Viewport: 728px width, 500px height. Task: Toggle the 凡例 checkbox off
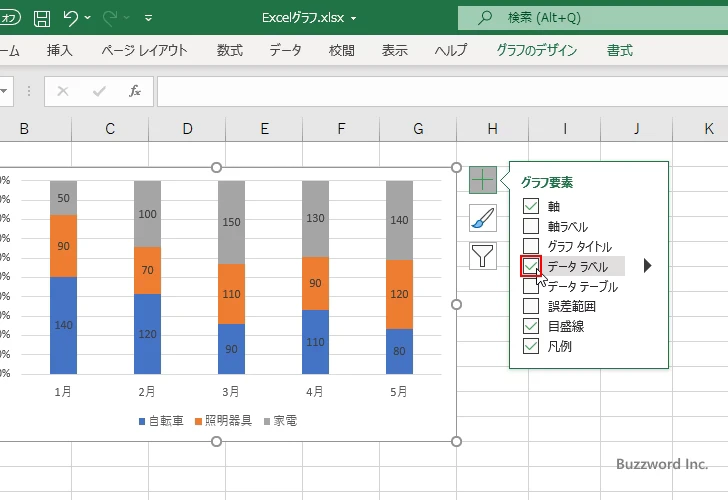531,346
